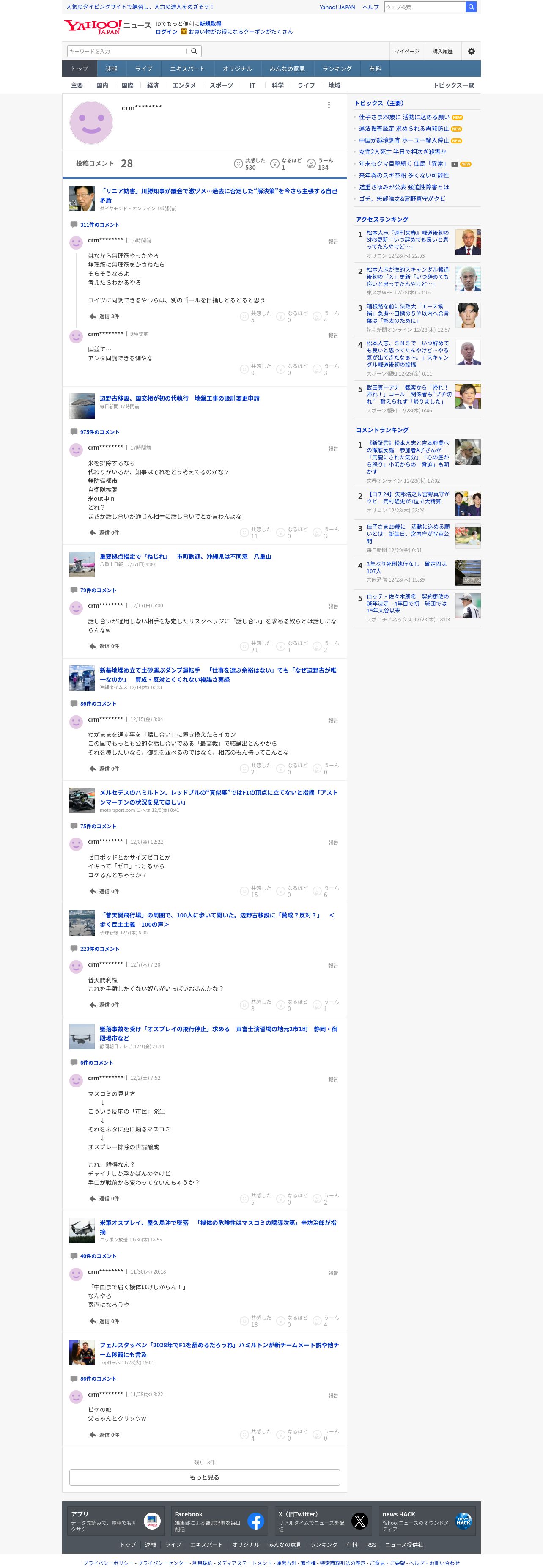Image resolution: width=543 pixels, height=1568 pixels.
Task: Click なるほど icon on the リスクヘッジ comment
Action: [281, 646]
